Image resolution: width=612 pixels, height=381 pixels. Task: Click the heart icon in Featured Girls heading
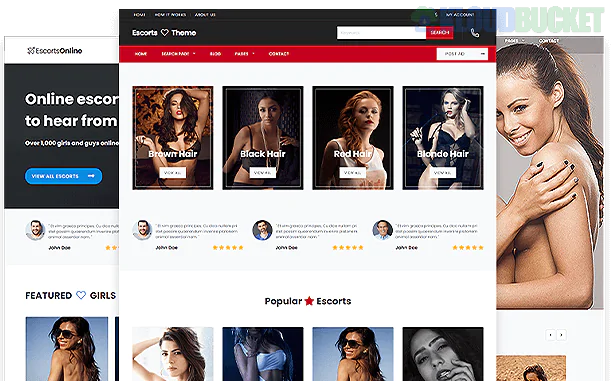81,295
